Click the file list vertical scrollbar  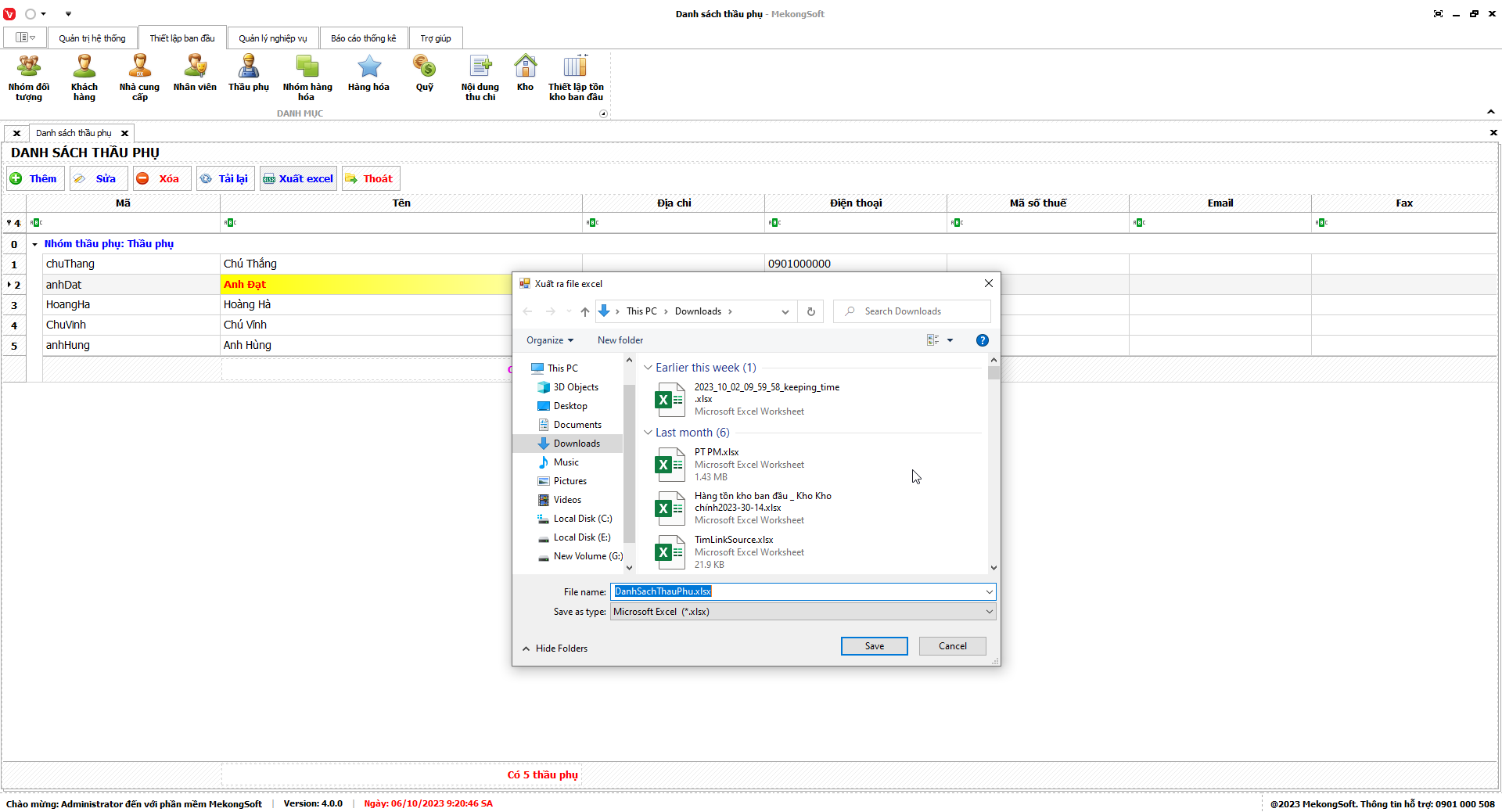pyautogui.click(x=994, y=469)
